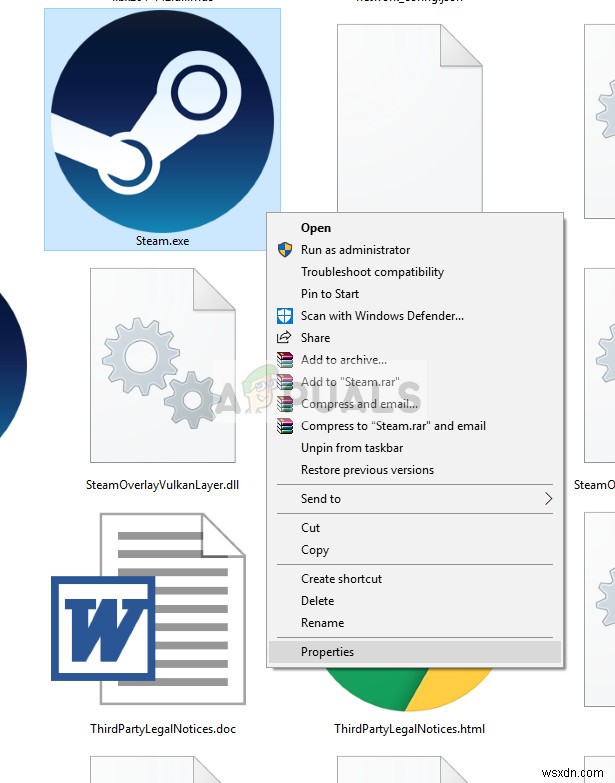Choose Run as administrator
615x783 pixels.
(415, 250)
